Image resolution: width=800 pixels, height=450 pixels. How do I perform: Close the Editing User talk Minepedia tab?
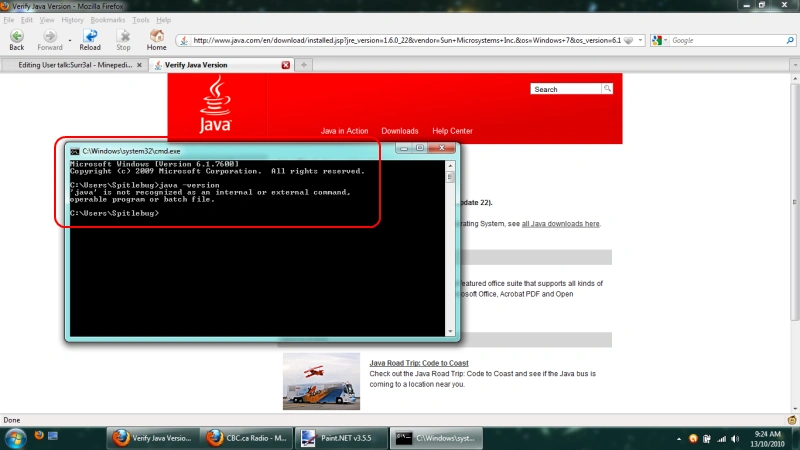click(x=139, y=65)
